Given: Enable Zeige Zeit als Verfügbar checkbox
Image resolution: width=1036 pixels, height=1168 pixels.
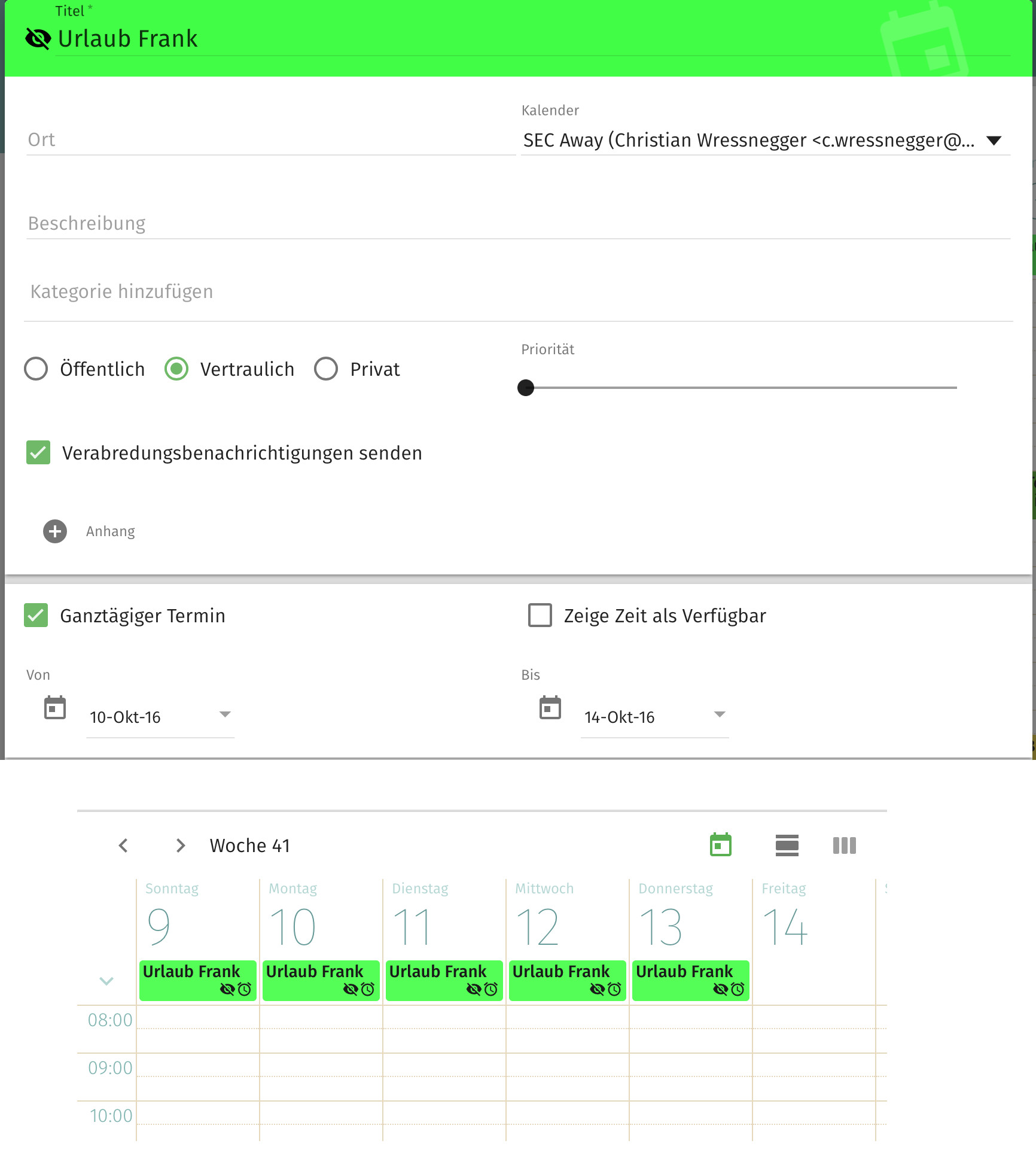Looking at the screenshot, I should point(540,615).
